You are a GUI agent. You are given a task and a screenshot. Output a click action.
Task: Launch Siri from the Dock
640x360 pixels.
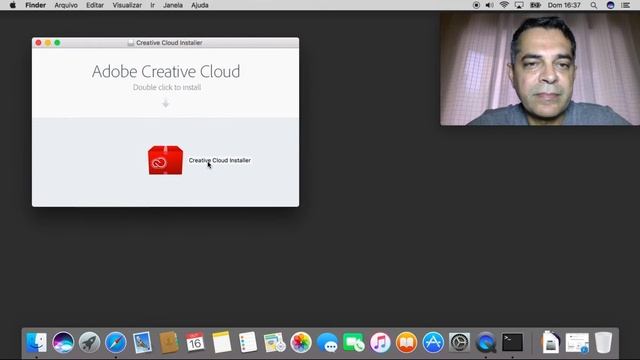coord(63,342)
